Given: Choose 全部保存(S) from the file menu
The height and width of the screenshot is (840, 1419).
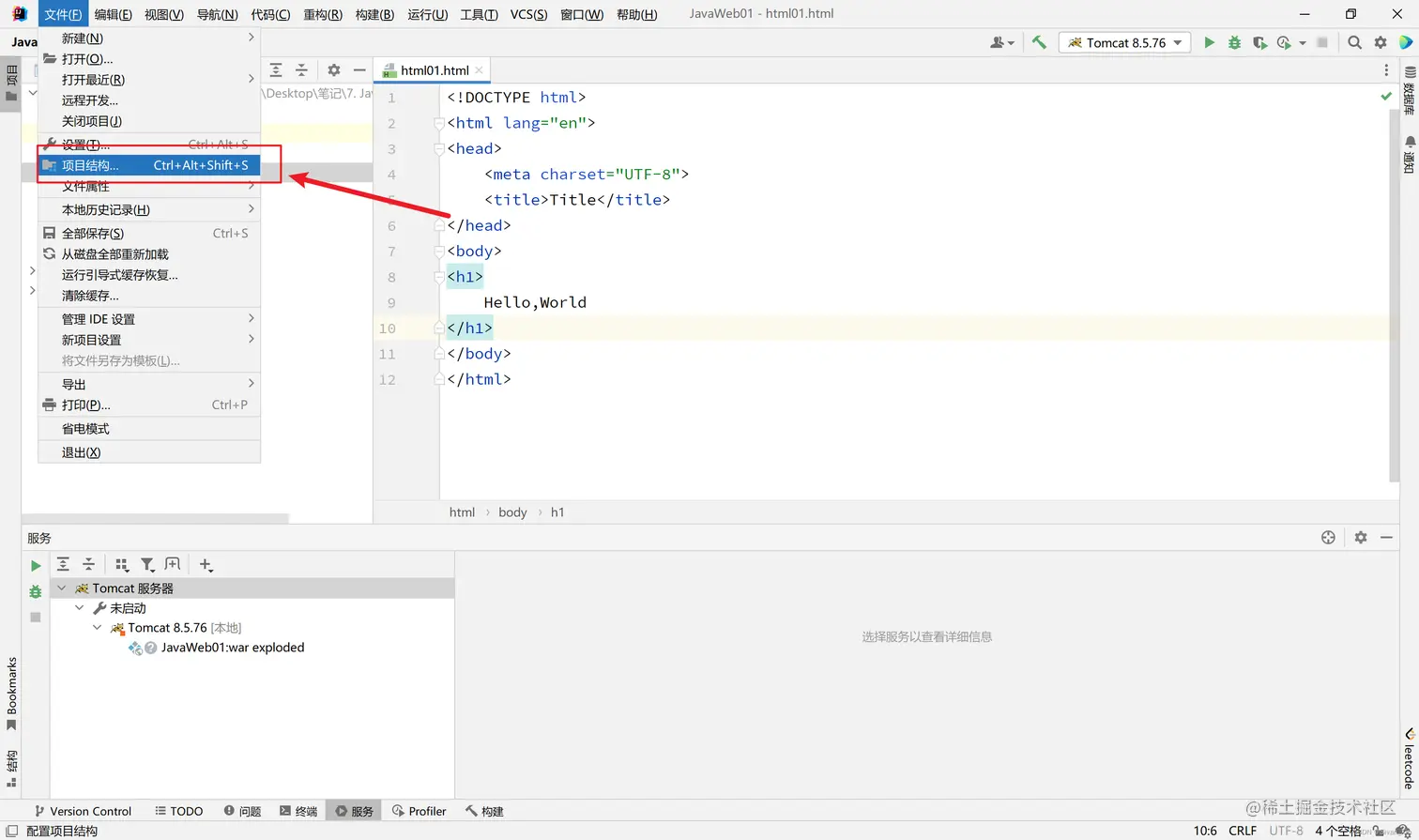Looking at the screenshot, I should [149, 234].
